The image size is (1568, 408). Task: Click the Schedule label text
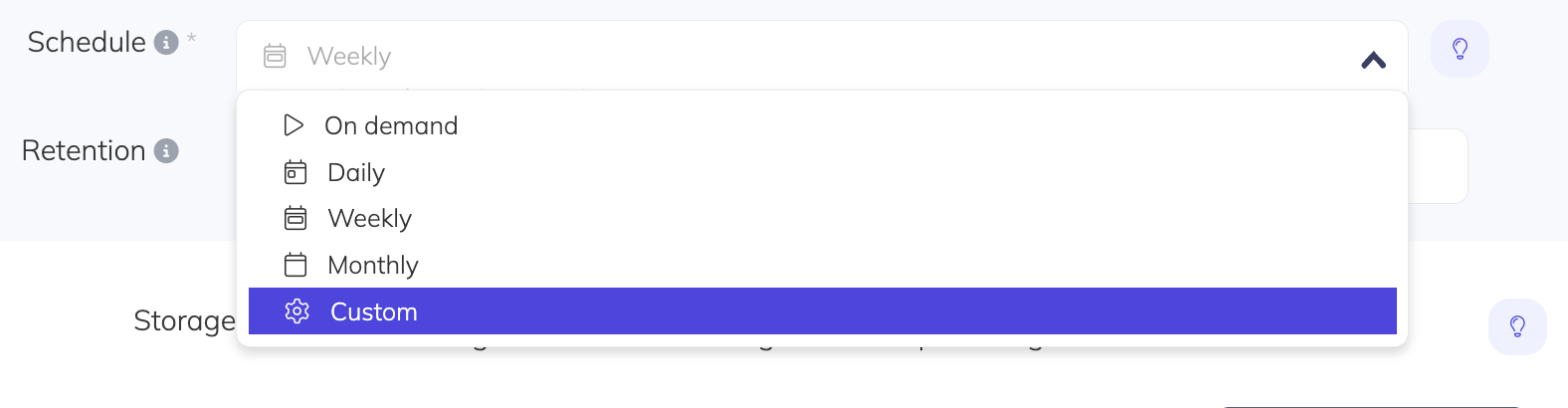pyautogui.click(x=87, y=43)
